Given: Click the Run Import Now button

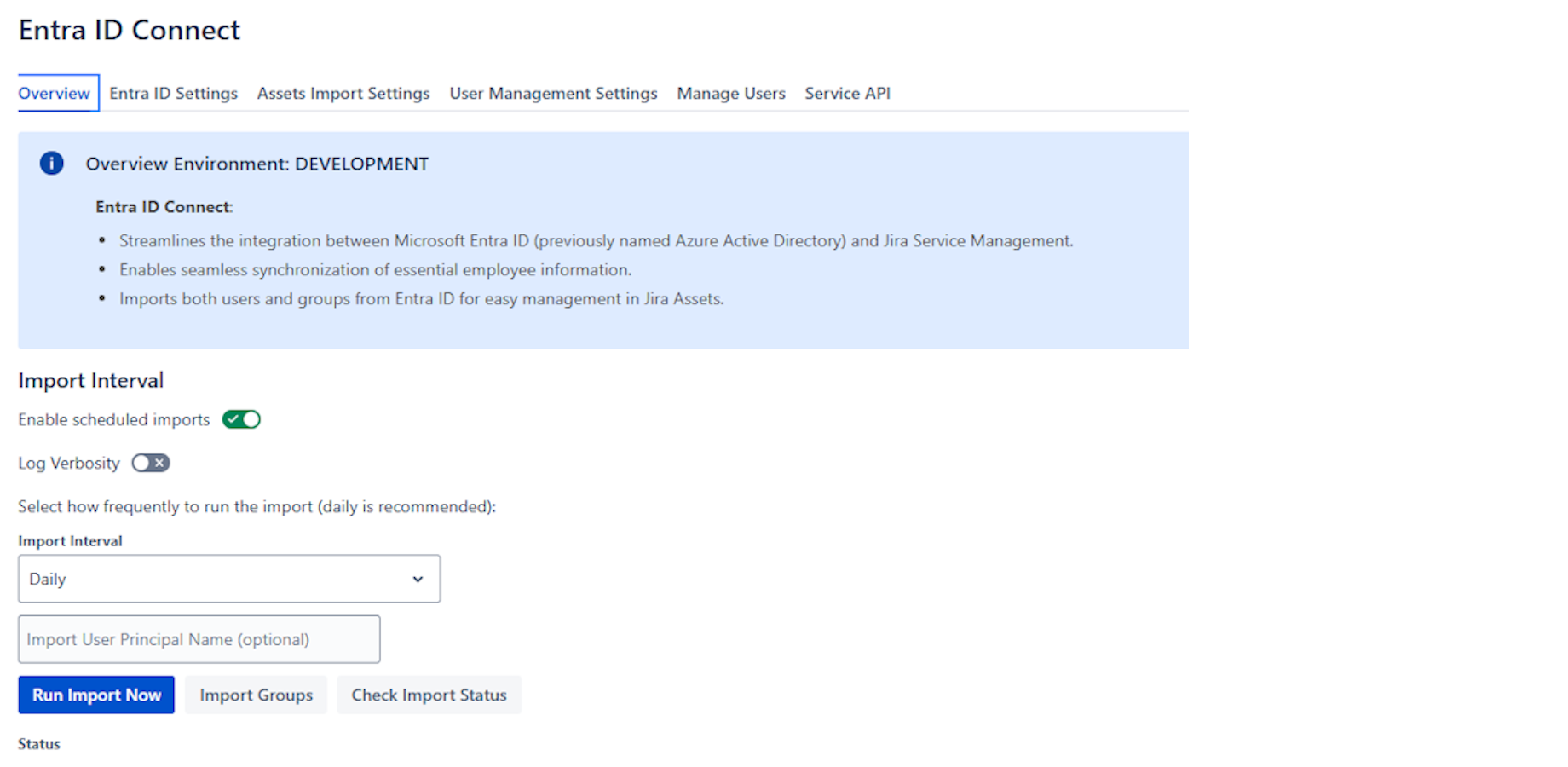Looking at the screenshot, I should [96, 695].
